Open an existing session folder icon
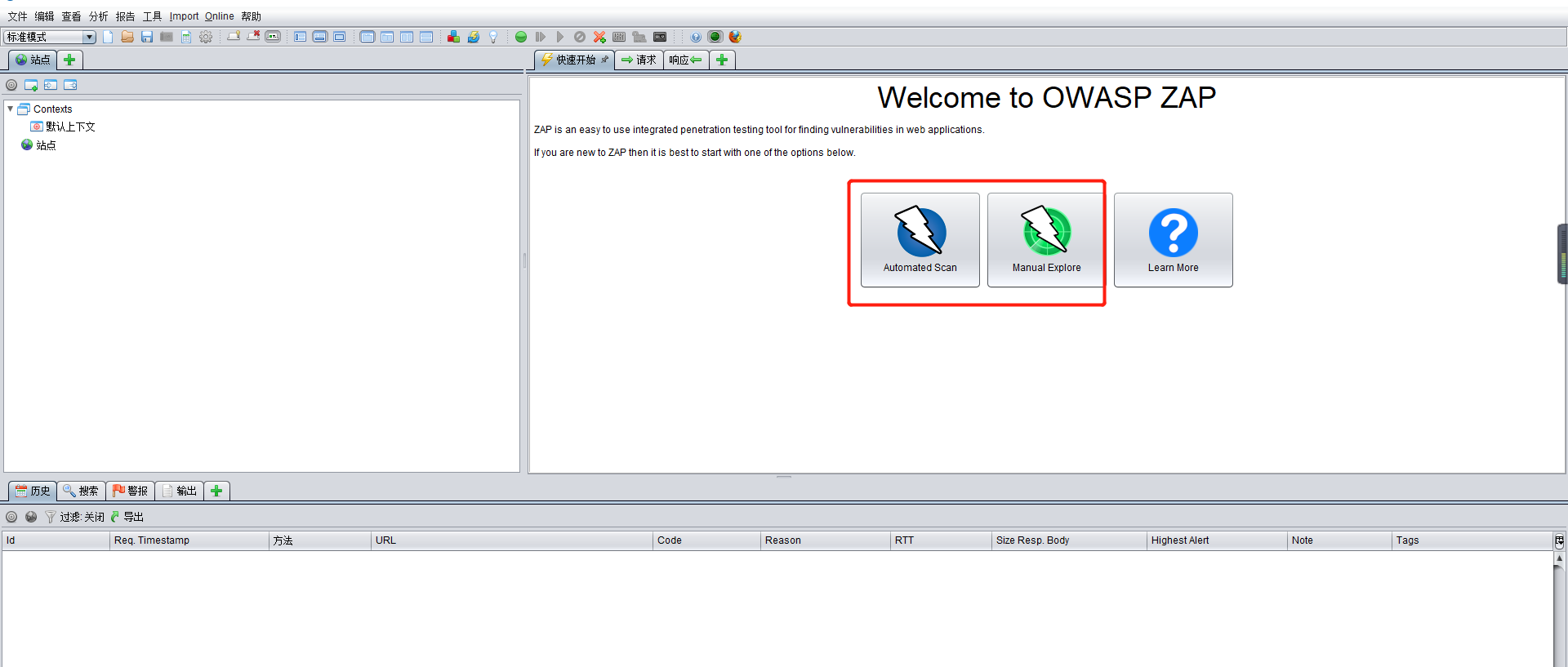 coord(127,37)
